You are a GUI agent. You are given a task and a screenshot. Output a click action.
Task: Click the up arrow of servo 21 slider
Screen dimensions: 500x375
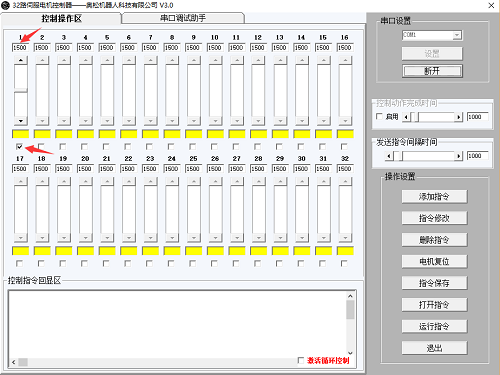[x=107, y=181]
